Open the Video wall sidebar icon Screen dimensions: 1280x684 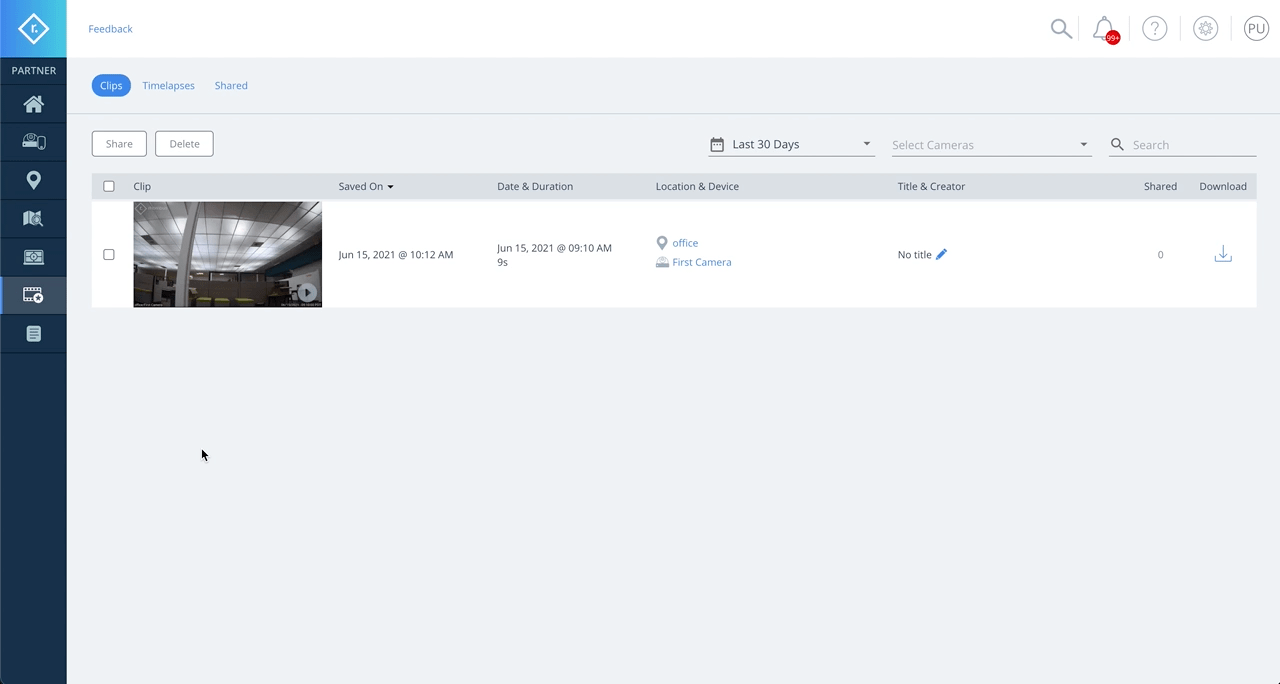pyautogui.click(x=33, y=257)
